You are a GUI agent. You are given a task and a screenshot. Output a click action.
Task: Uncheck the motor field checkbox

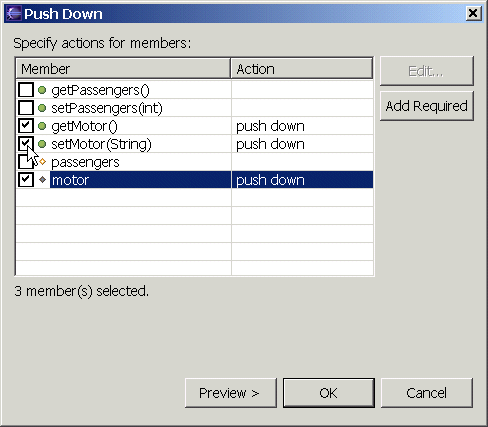point(26,180)
